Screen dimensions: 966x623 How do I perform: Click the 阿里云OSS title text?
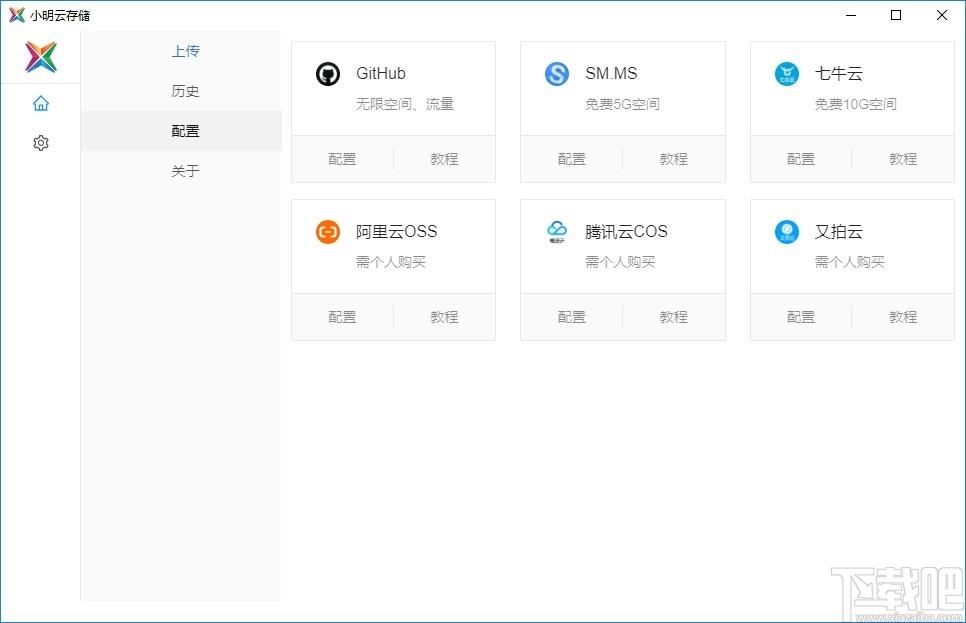396,231
